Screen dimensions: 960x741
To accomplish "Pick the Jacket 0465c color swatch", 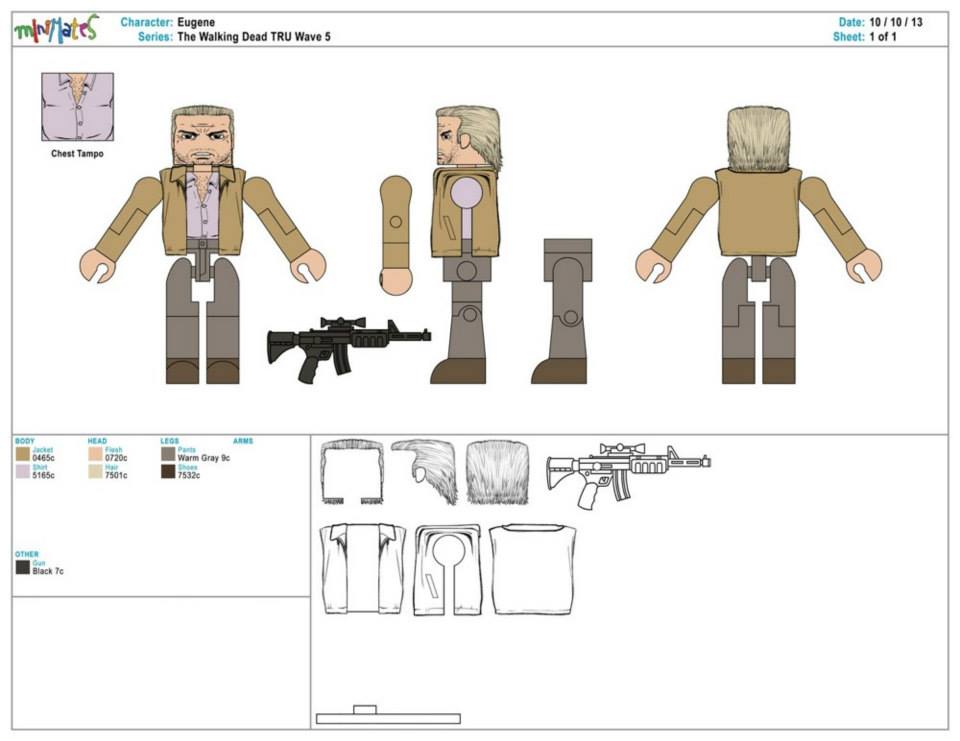I will [23, 454].
